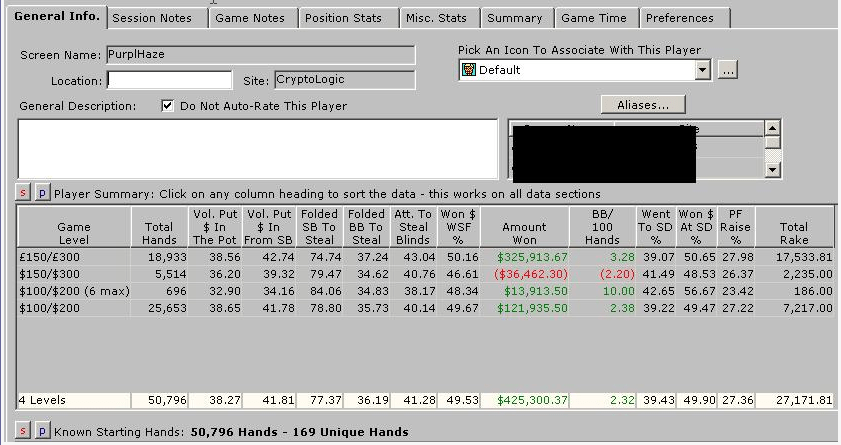
Task: Open the Default icon combo box
Action: tap(585, 70)
